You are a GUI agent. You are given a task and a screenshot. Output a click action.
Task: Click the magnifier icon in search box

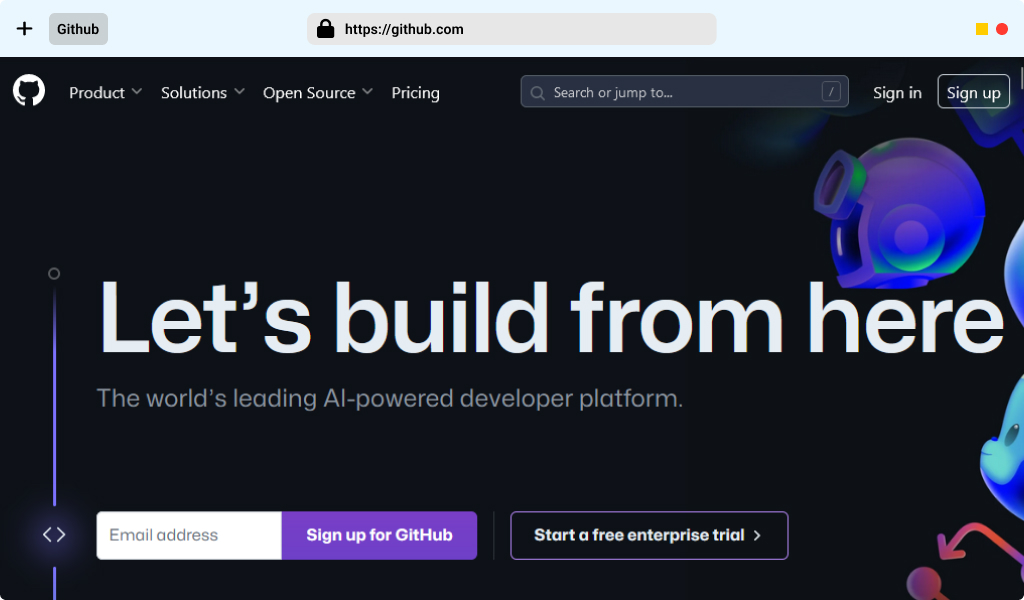point(537,93)
